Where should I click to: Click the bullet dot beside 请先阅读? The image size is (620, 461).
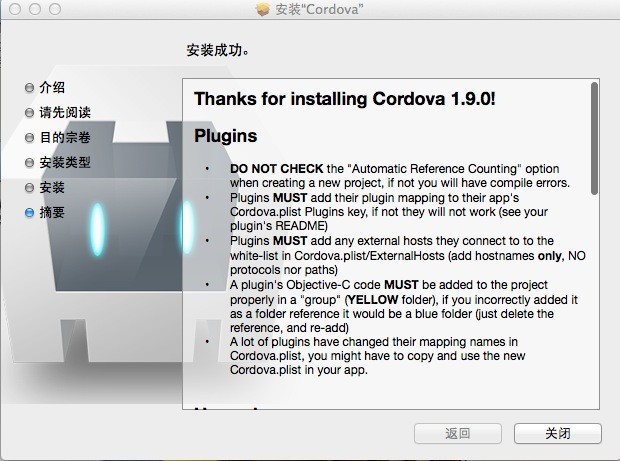pyautogui.click(x=29, y=113)
